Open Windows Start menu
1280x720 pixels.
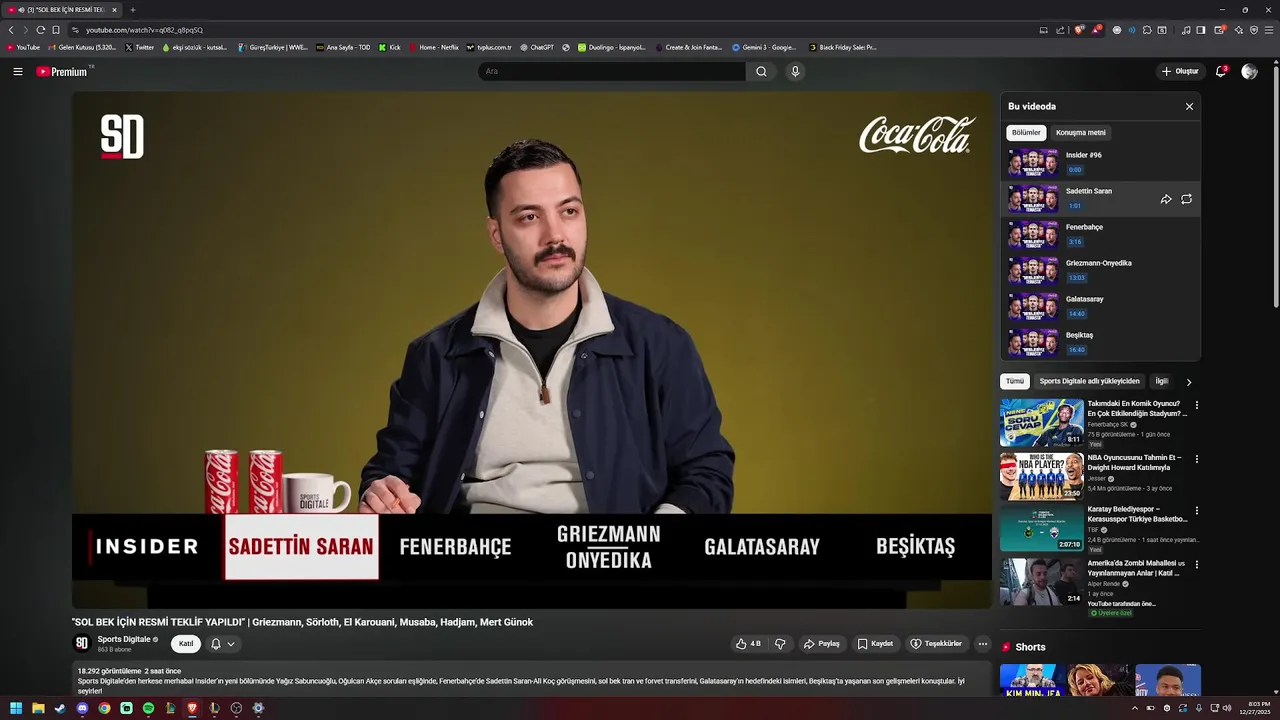[x=16, y=708]
